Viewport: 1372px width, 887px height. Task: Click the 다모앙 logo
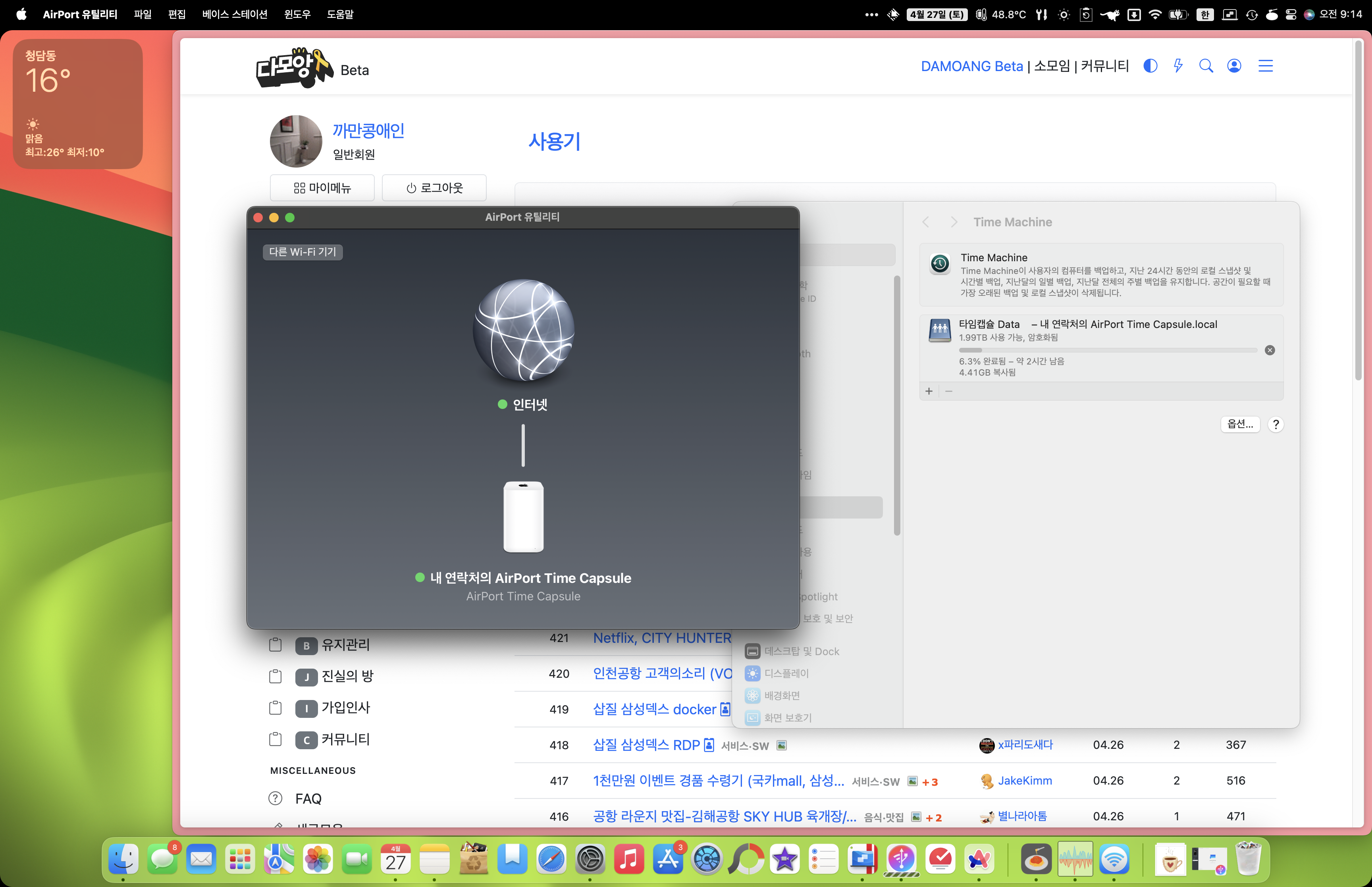click(x=295, y=68)
